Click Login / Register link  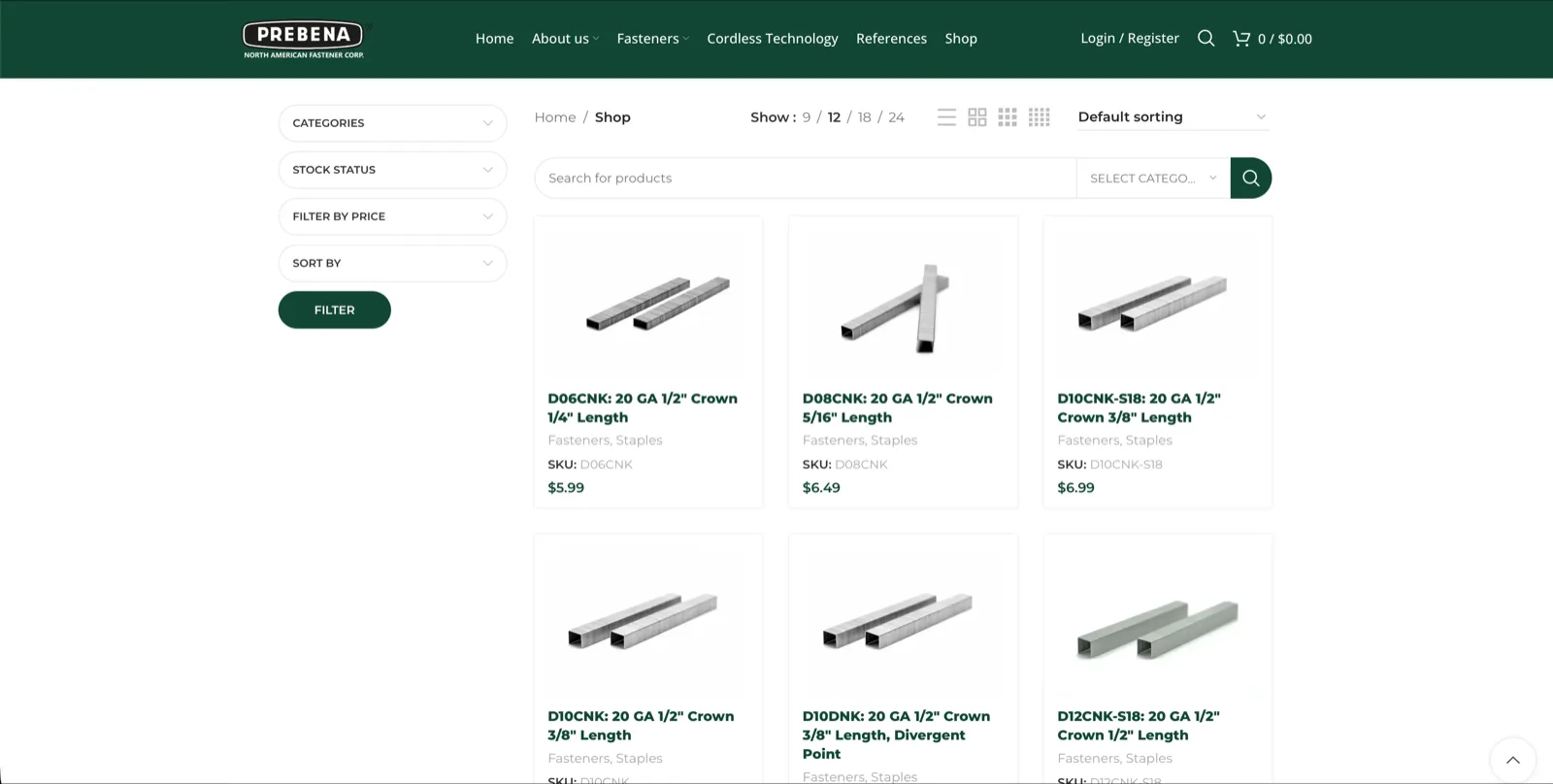pyautogui.click(x=1130, y=38)
